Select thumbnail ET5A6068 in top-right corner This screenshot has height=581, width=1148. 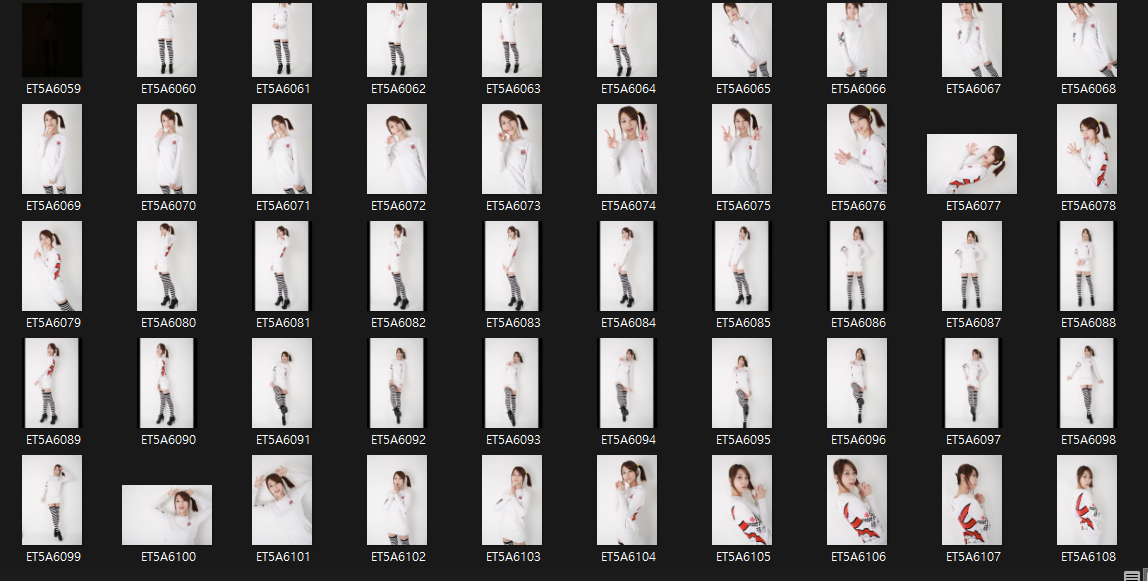(1086, 40)
